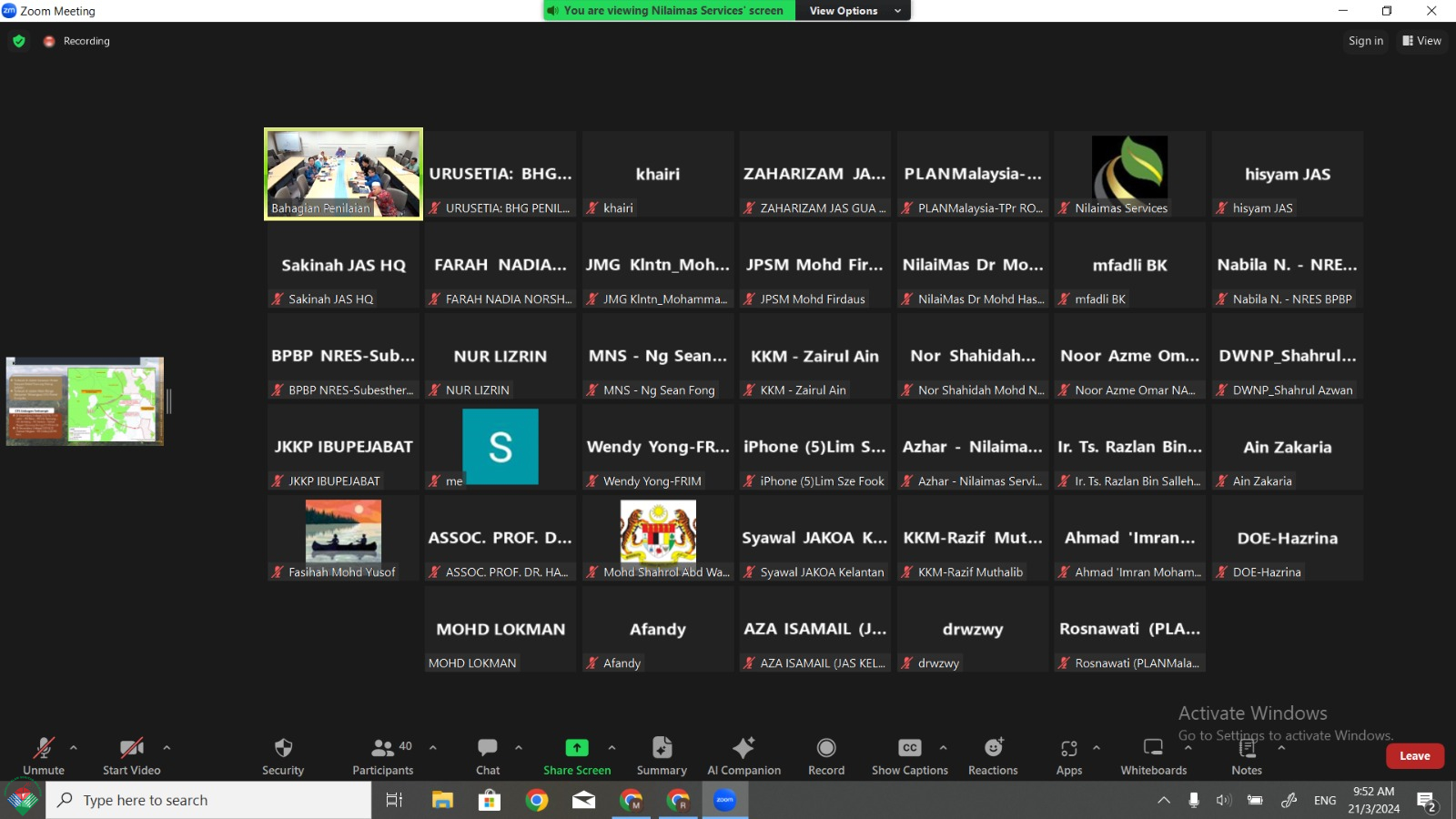Image resolution: width=1456 pixels, height=819 pixels.
Task: Click the system tray microphone icon
Action: tap(1194, 800)
